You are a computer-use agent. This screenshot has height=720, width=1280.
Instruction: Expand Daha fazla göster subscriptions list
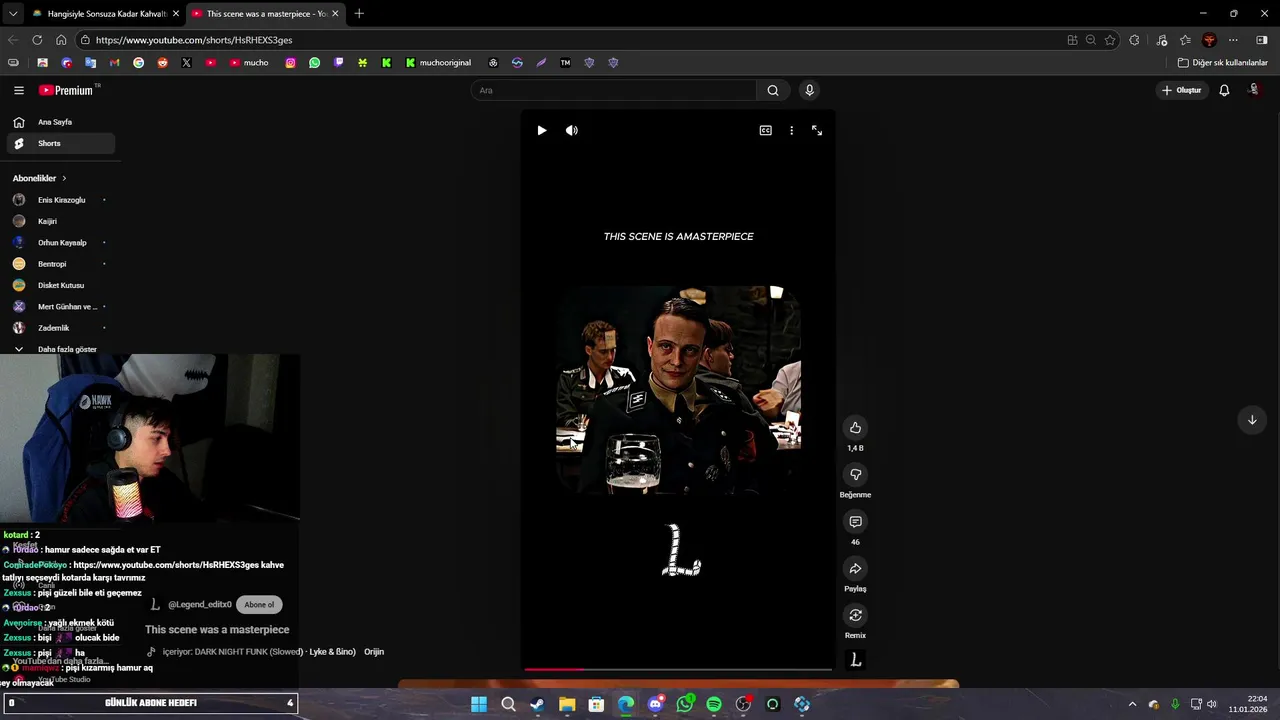tap(60, 349)
